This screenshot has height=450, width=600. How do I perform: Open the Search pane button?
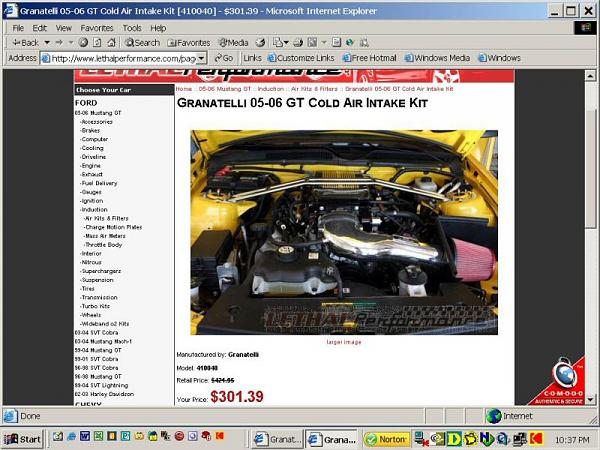click(142, 42)
